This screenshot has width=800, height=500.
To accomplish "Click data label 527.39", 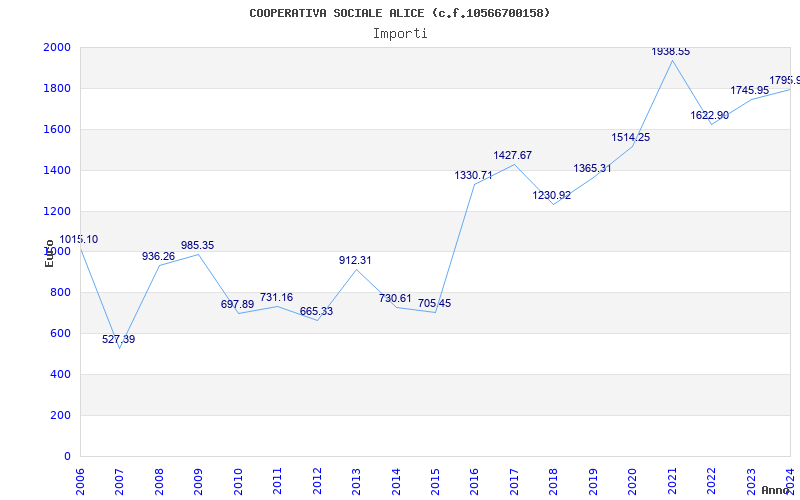I will (118, 339).
